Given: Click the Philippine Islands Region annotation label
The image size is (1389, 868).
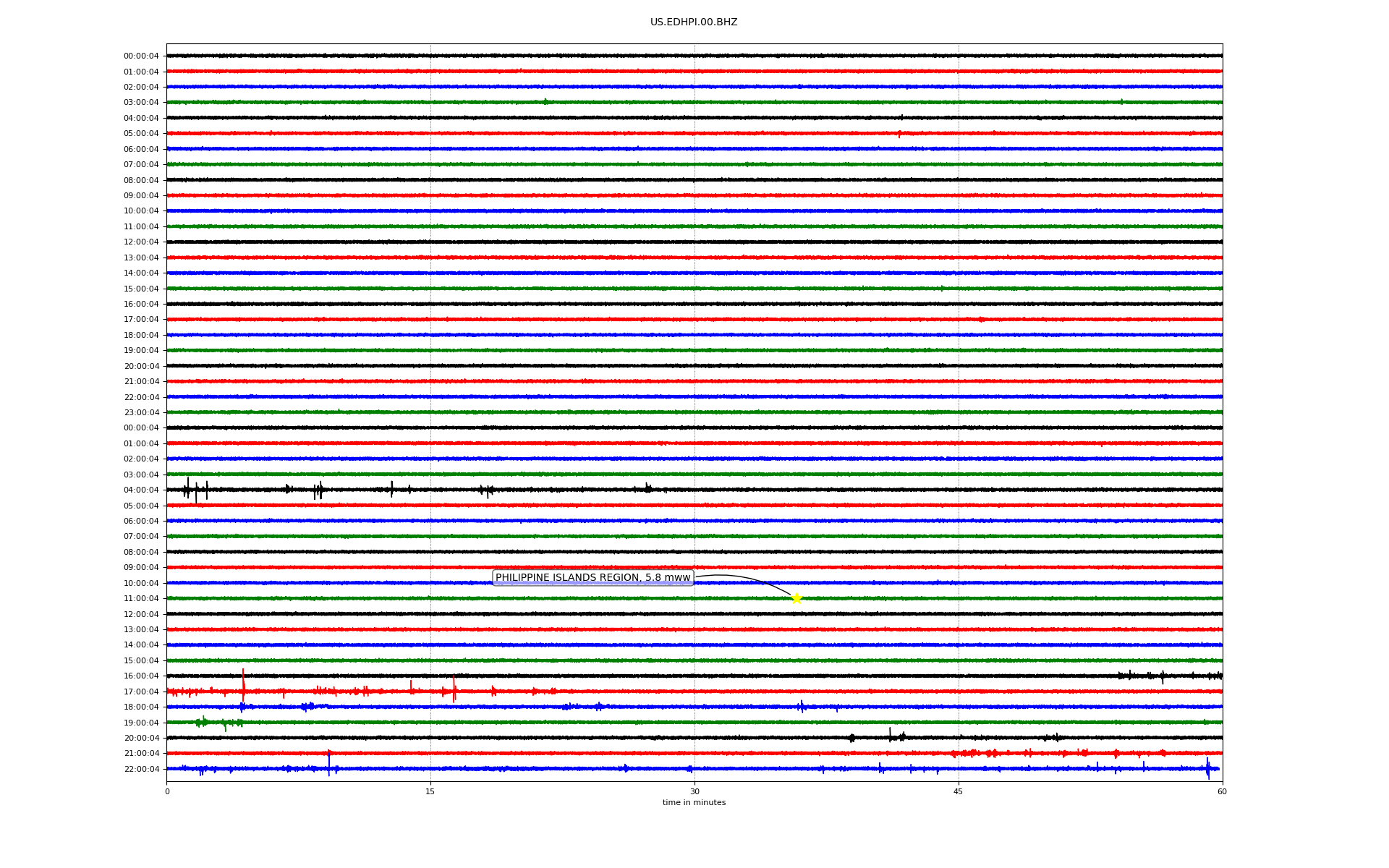Looking at the screenshot, I should (592, 577).
